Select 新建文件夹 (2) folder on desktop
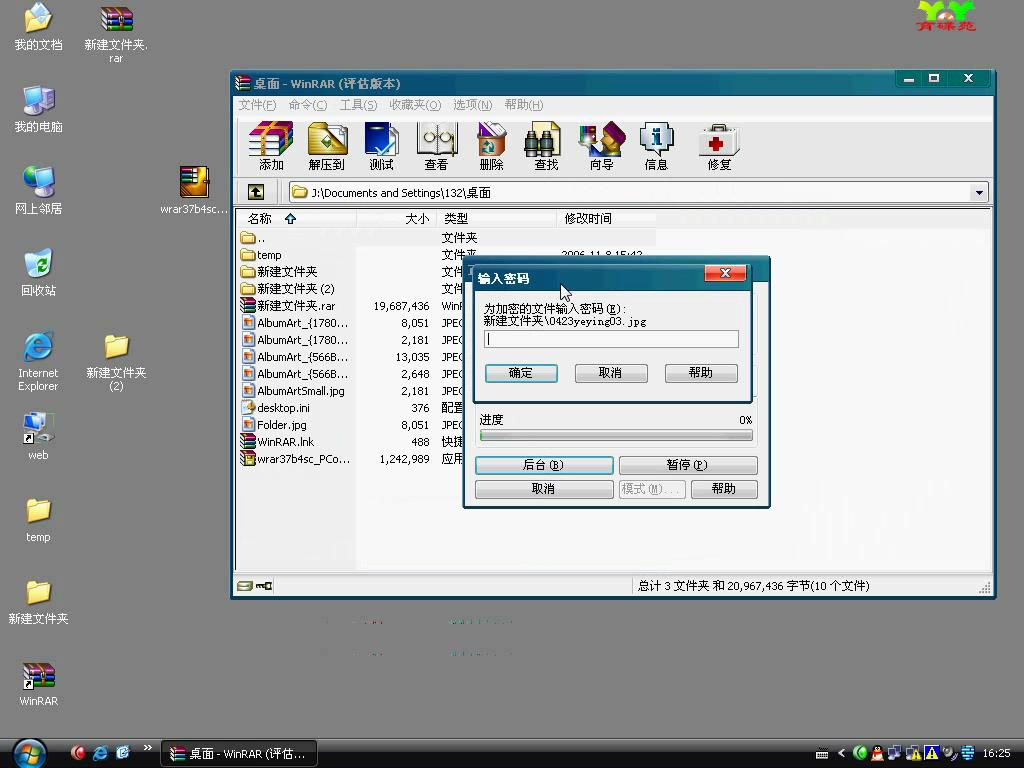This screenshot has height=768, width=1024. point(116,363)
